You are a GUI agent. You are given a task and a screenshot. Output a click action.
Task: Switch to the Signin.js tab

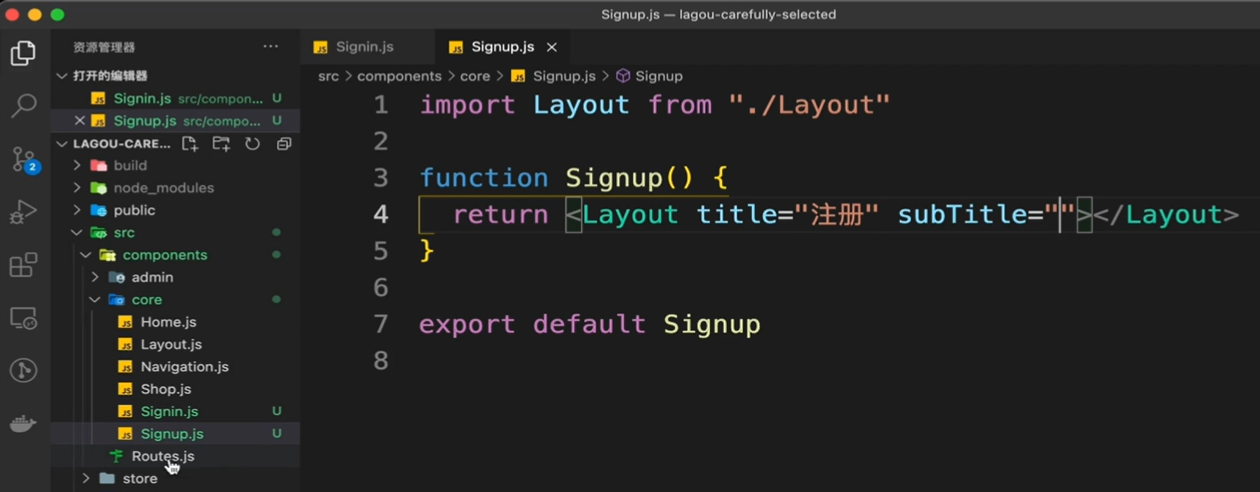point(364,47)
